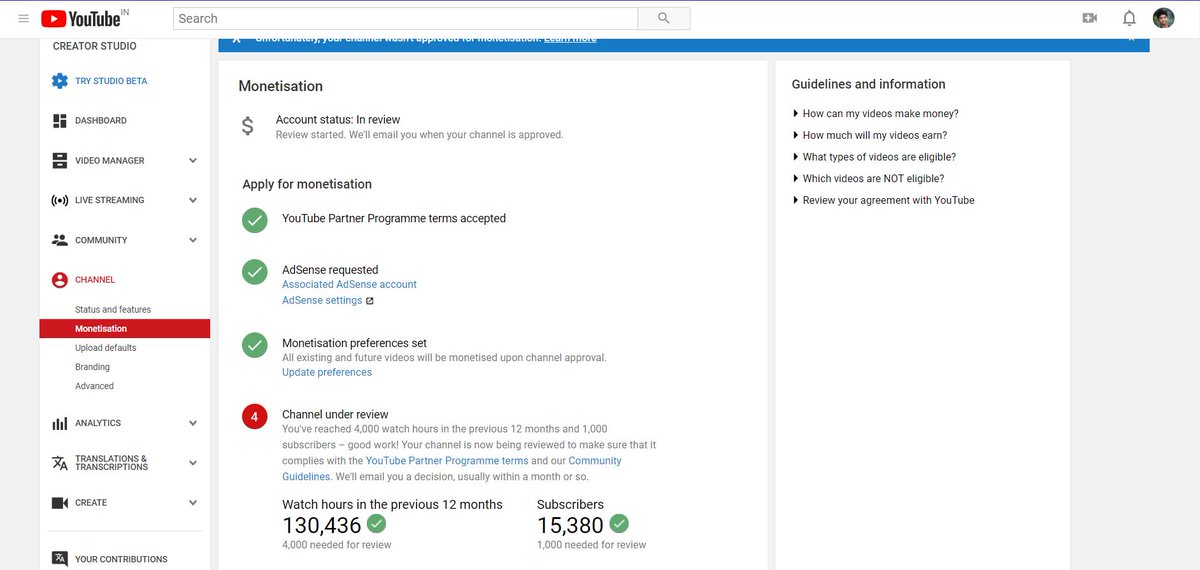Click Try Studio Beta link
This screenshot has width=1200, height=570.
111,81
